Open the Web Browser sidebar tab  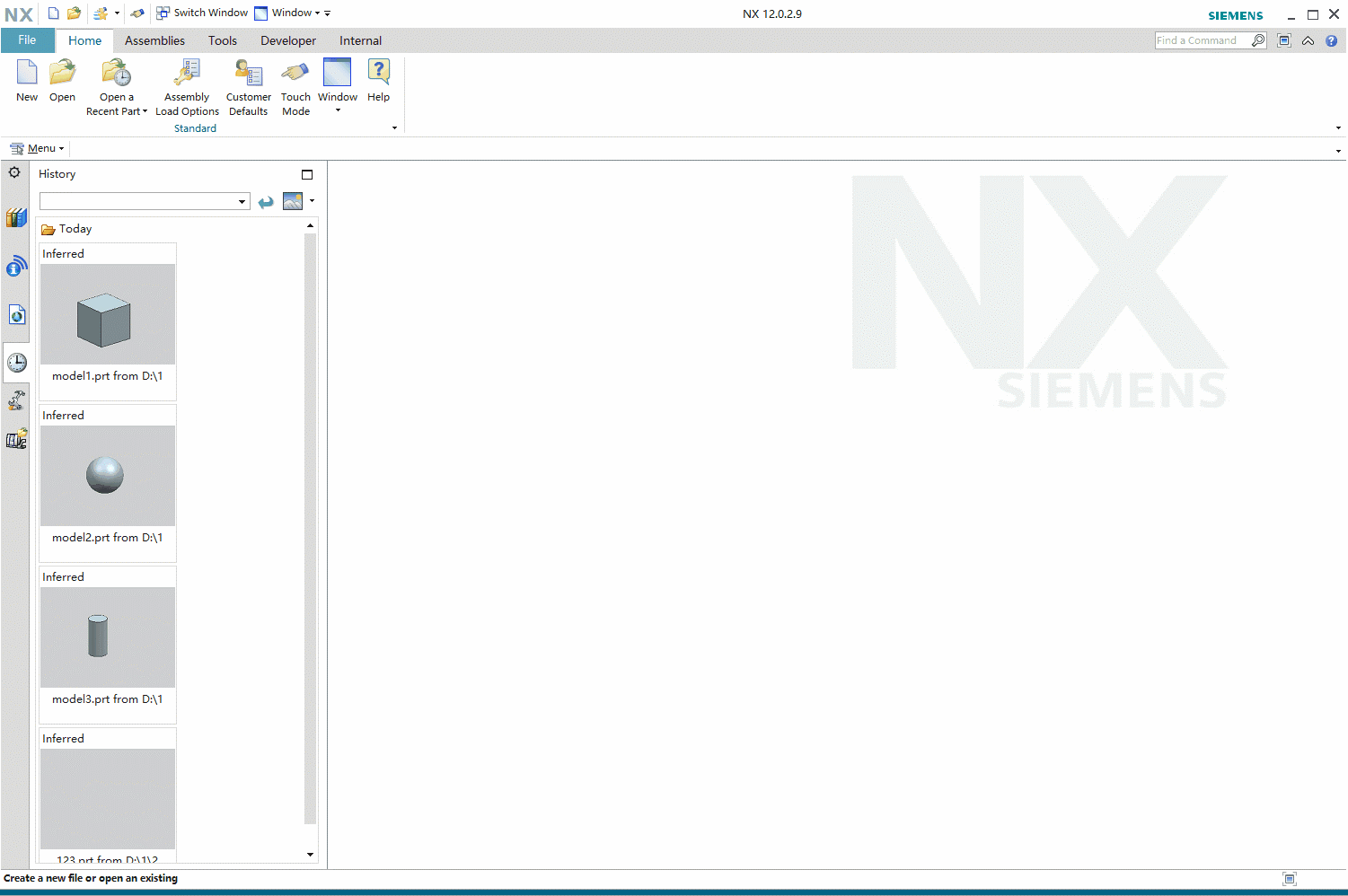[x=16, y=314]
